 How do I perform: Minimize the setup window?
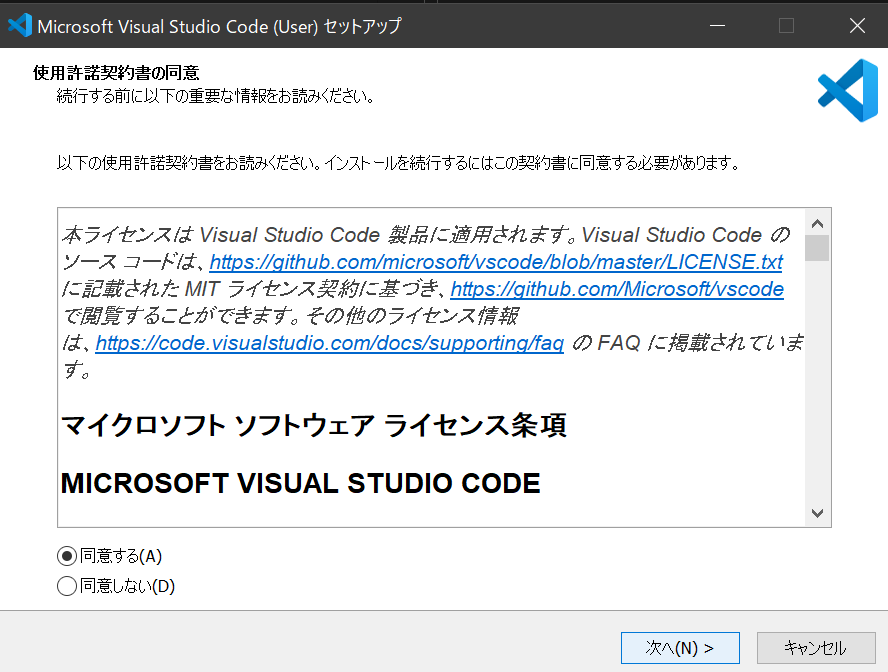[719, 25]
